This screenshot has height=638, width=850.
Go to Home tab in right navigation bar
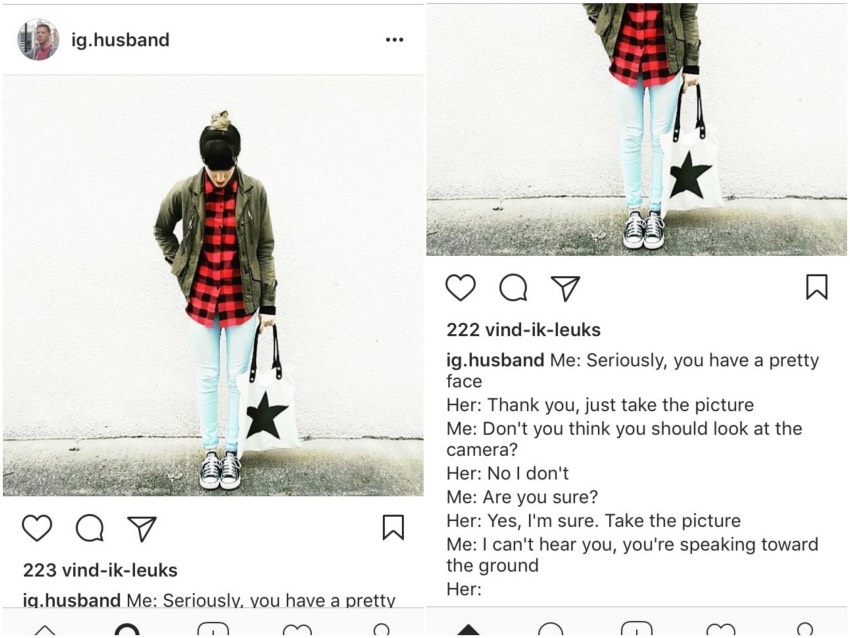click(x=468, y=629)
